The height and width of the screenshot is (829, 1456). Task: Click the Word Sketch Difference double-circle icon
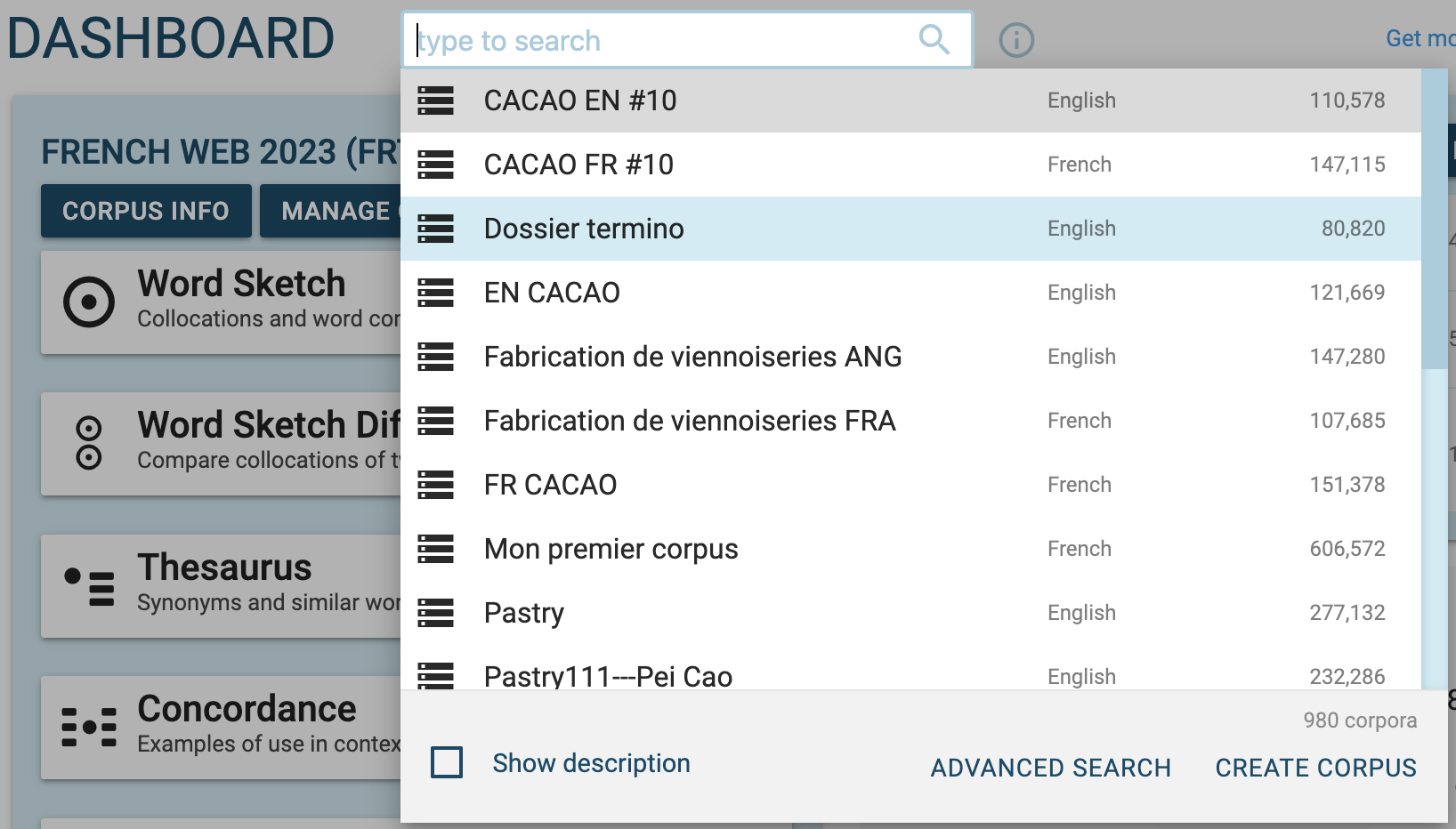pos(89,443)
